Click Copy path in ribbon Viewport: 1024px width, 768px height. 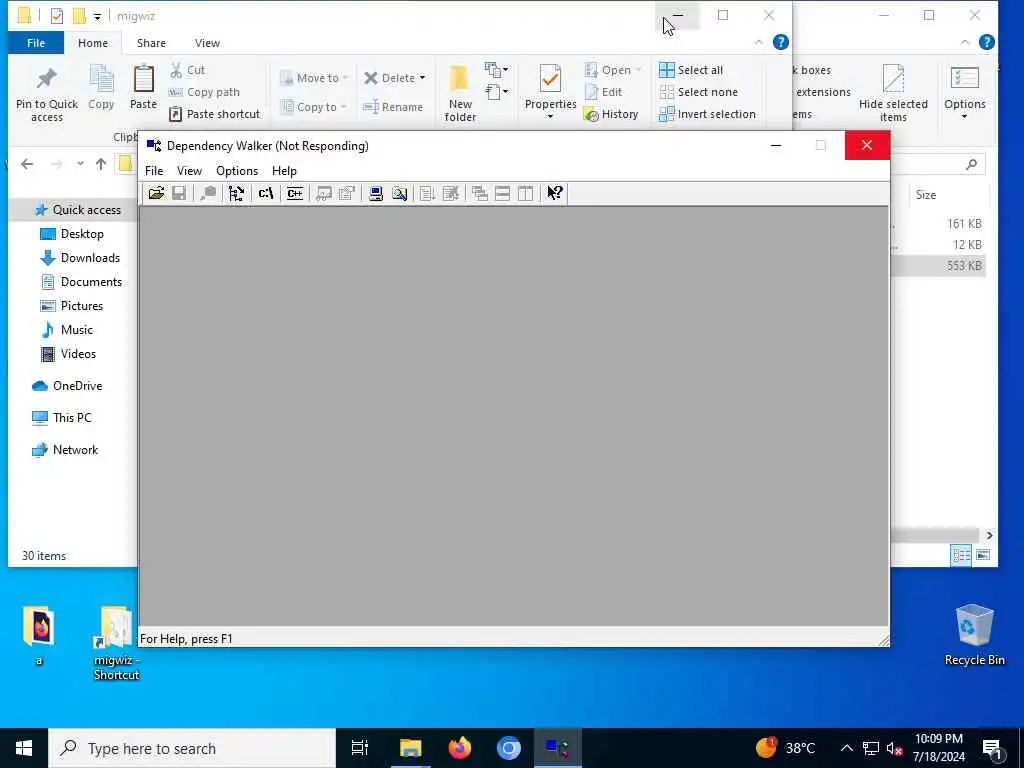click(204, 92)
